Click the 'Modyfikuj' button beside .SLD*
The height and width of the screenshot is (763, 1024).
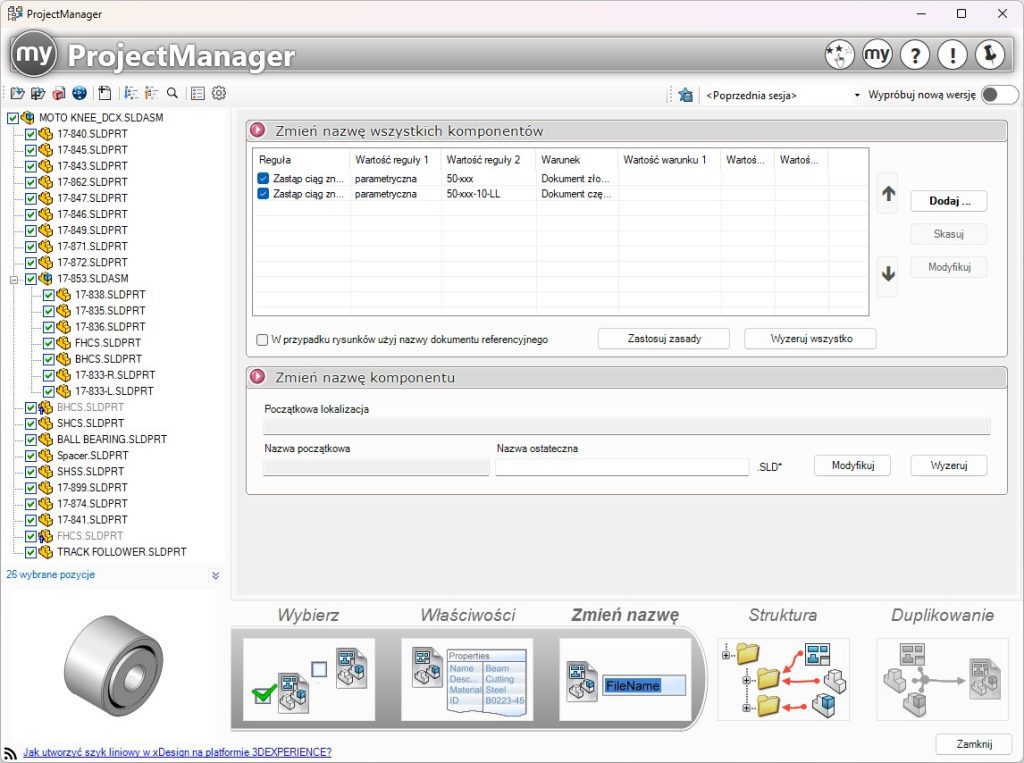click(x=852, y=465)
